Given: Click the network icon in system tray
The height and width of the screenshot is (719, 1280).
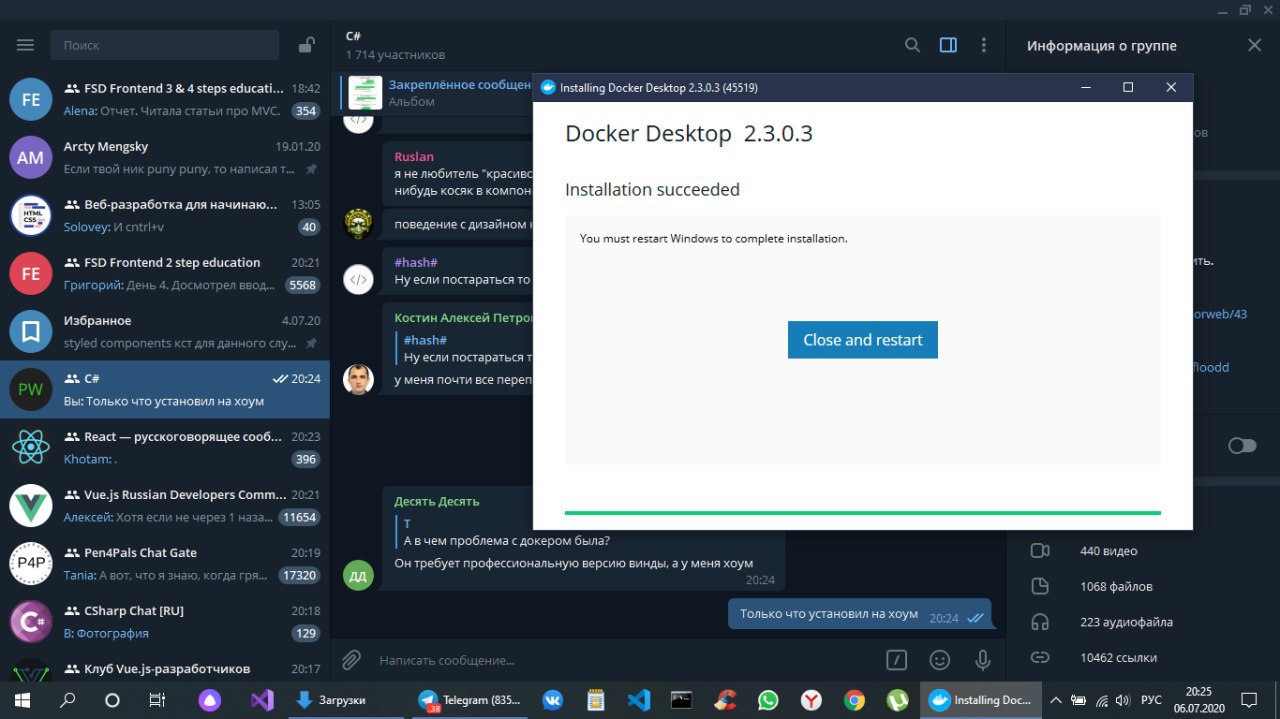Looking at the screenshot, I should (x=1101, y=700).
